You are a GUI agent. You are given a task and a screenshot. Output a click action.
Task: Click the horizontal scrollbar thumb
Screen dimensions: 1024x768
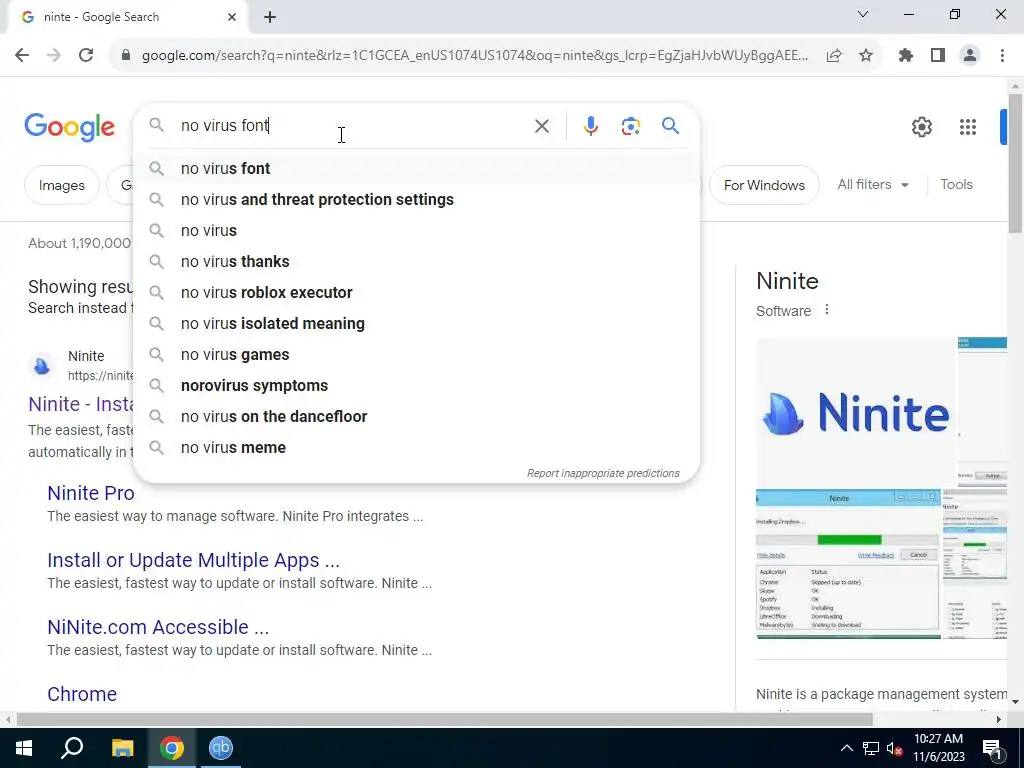(444, 720)
